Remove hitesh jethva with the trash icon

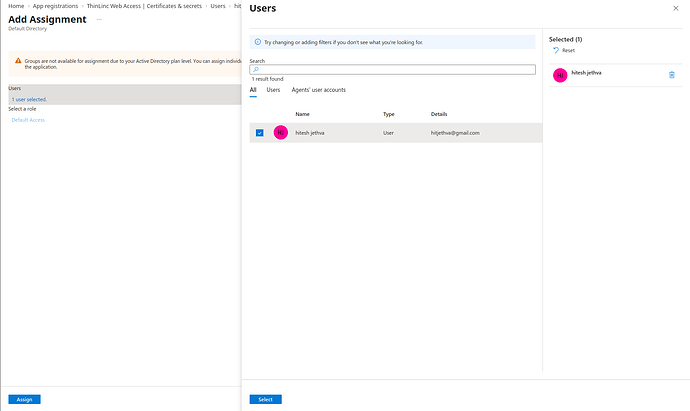(x=672, y=75)
